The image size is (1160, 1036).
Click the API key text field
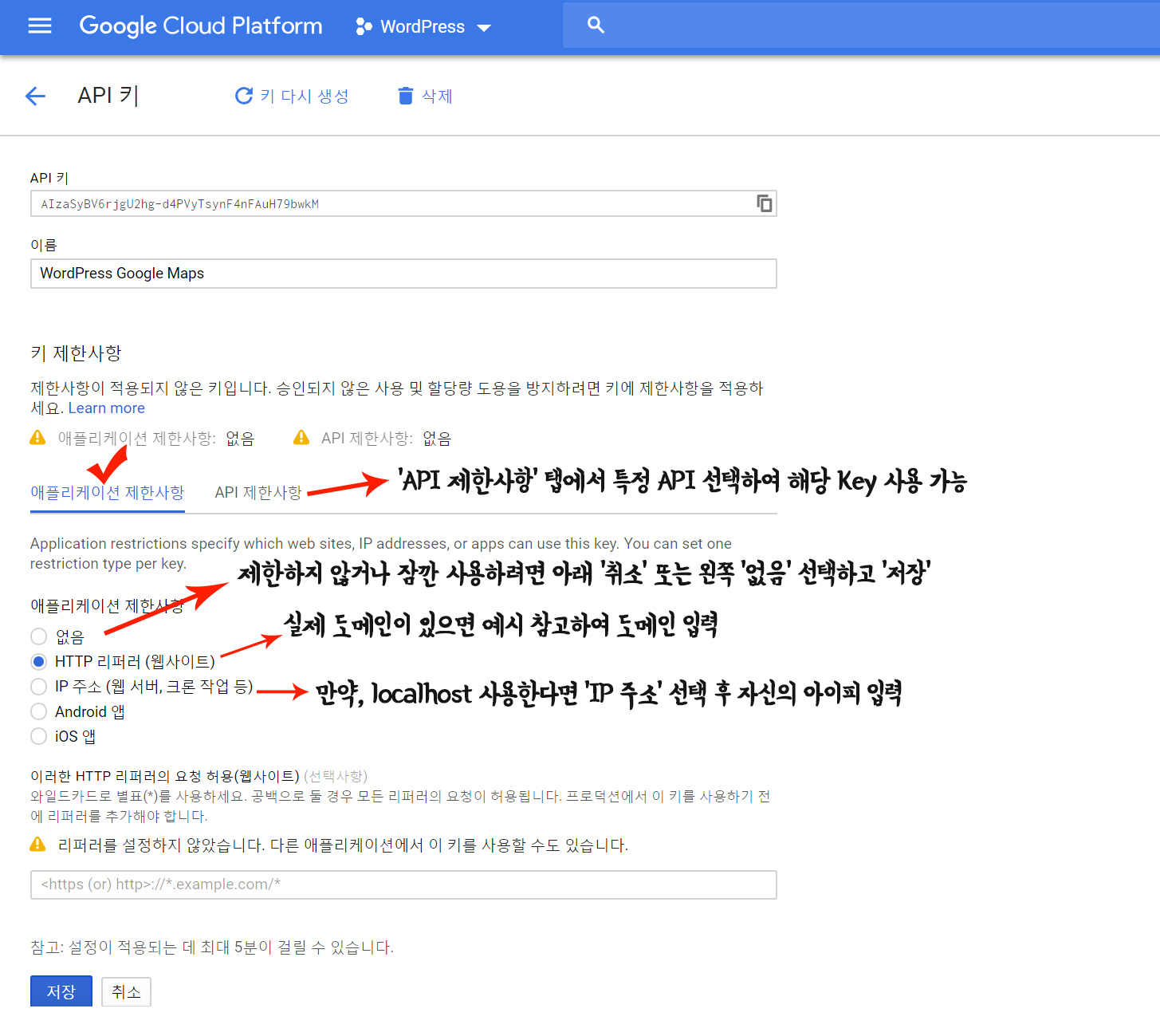pyautogui.click(x=403, y=203)
